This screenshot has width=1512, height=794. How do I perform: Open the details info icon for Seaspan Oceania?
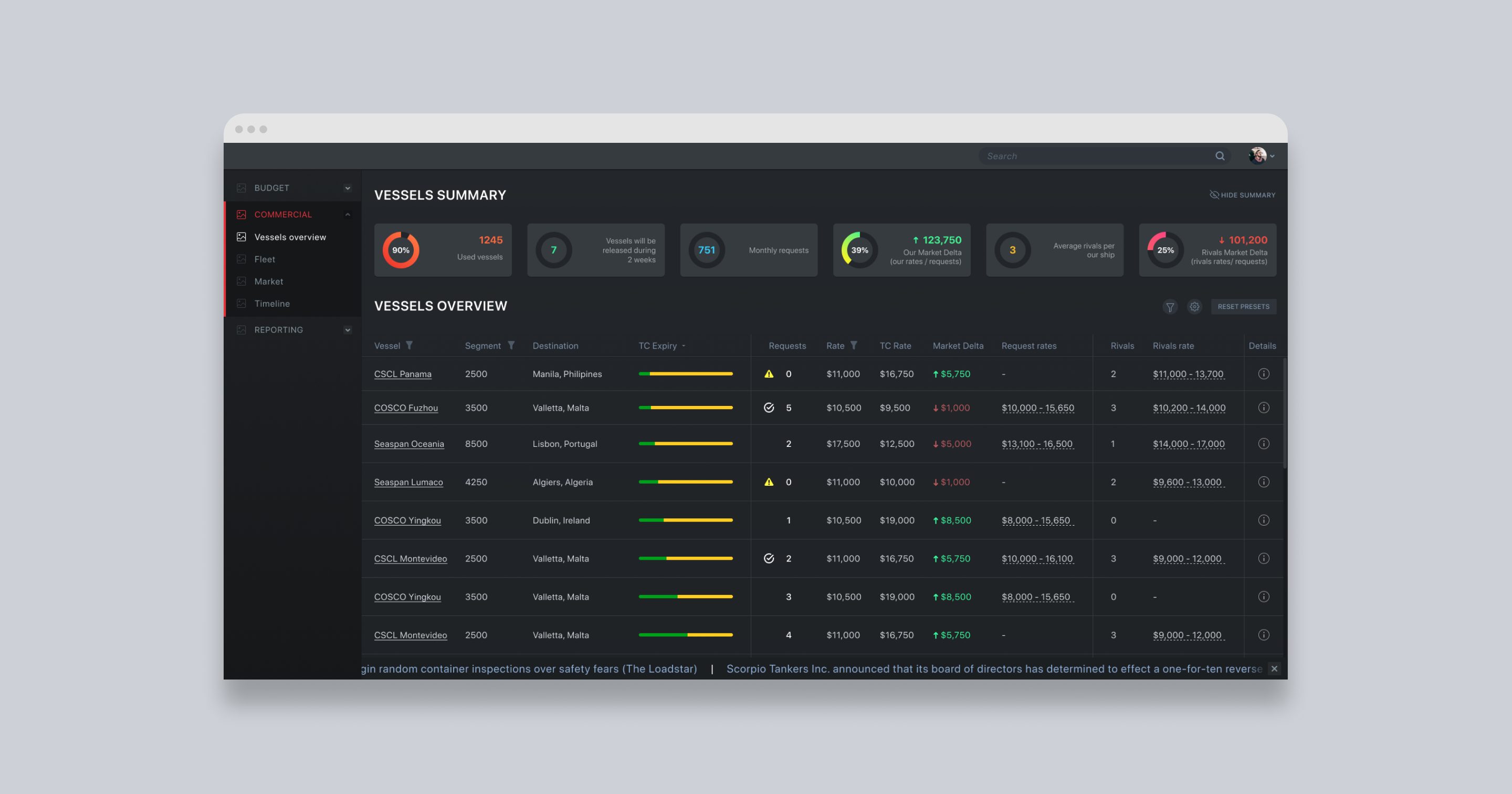coord(1263,443)
